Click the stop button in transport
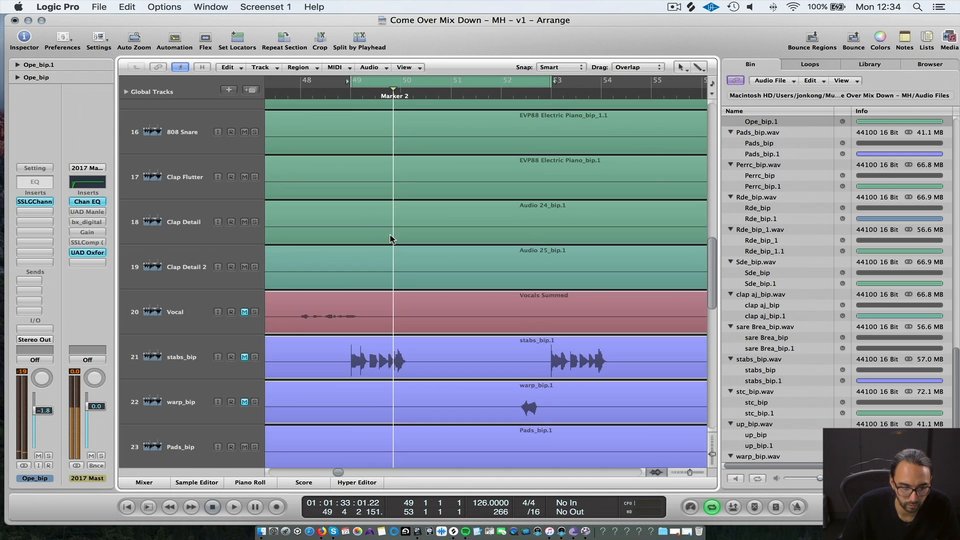This screenshot has height=540, width=960. point(212,507)
